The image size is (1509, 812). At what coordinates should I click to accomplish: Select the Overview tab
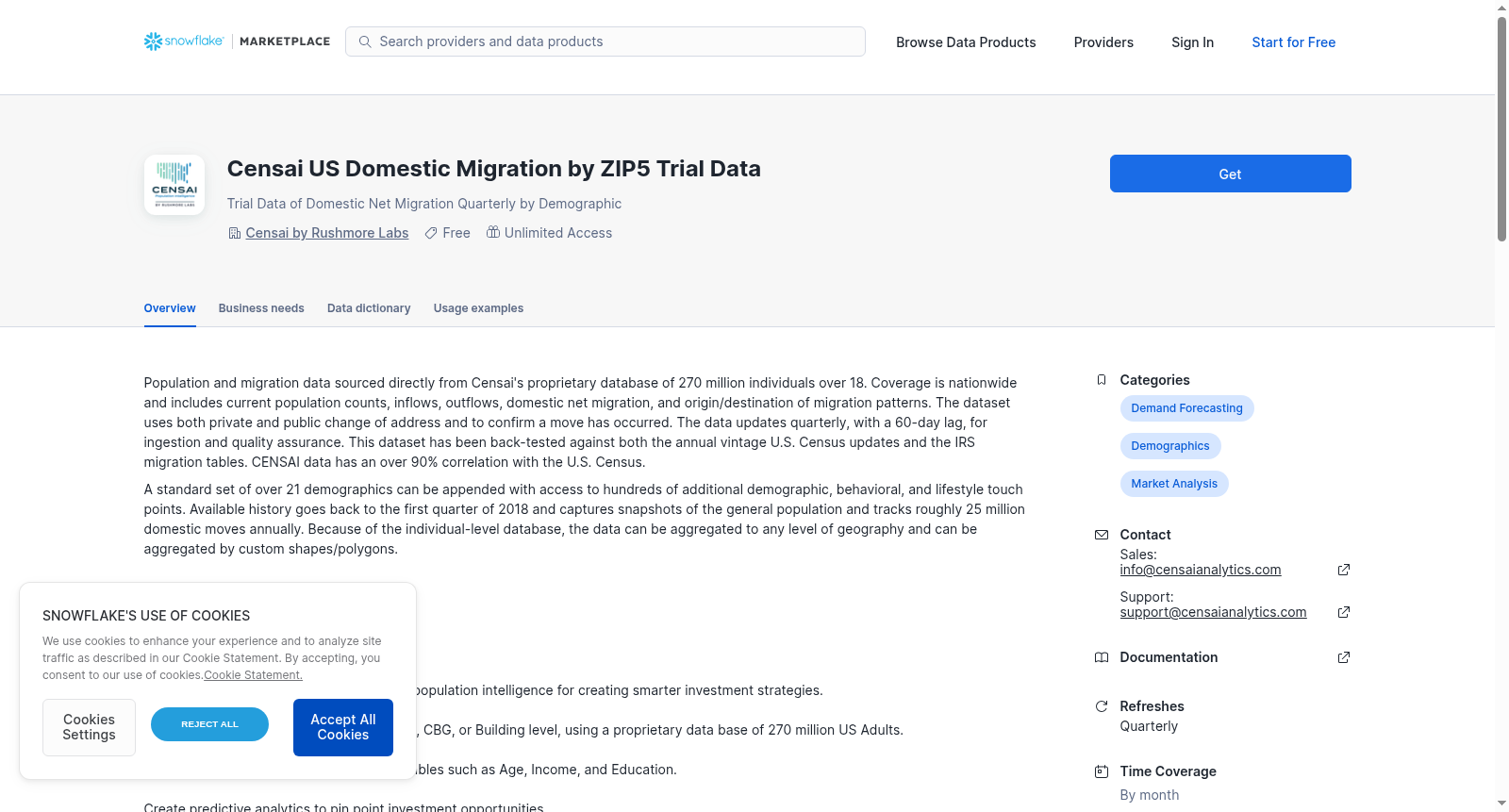(170, 308)
